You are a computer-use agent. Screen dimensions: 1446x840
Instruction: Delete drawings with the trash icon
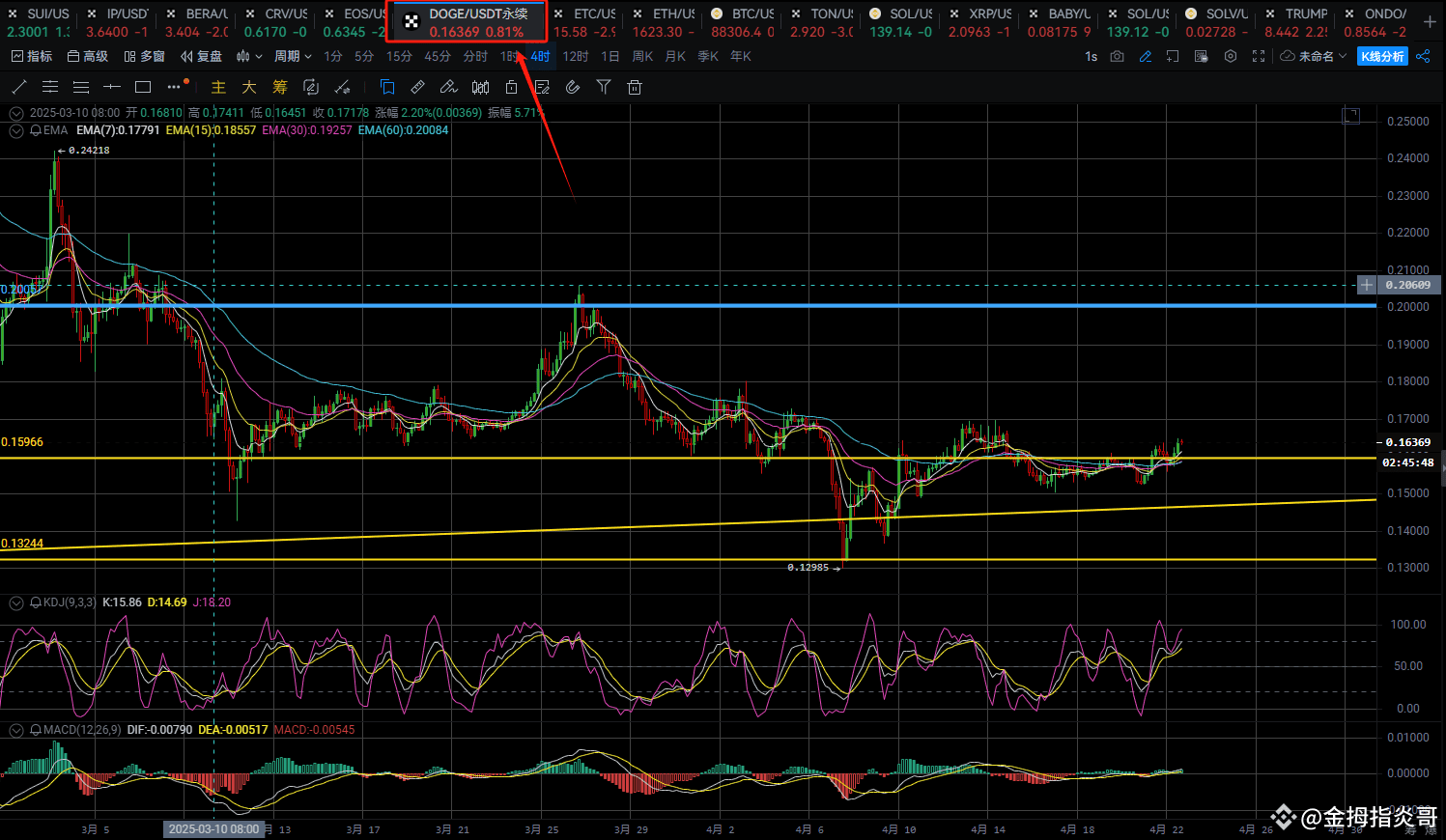point(635,87)
